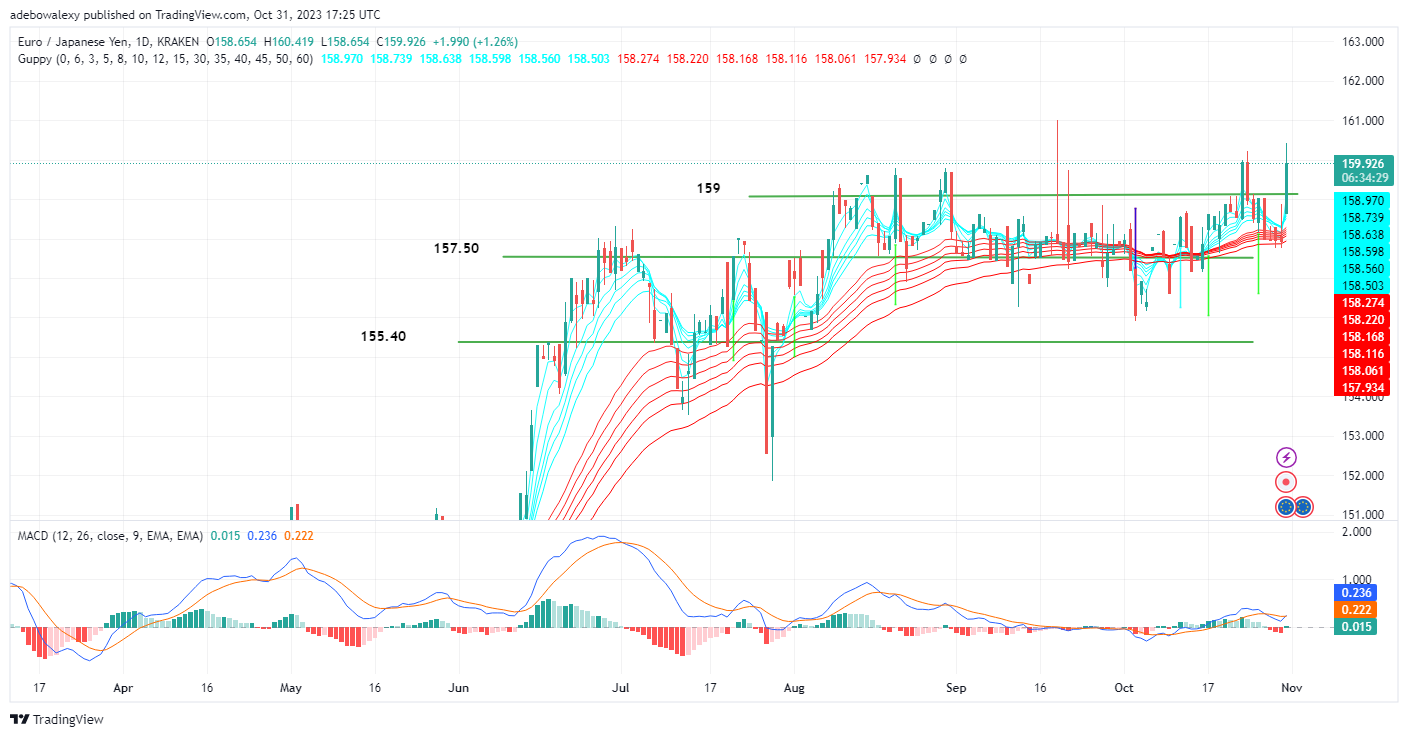
Task: Click the red 157.934 tag on price axis
Action: pyautogui.click(x=1362, y=387)
